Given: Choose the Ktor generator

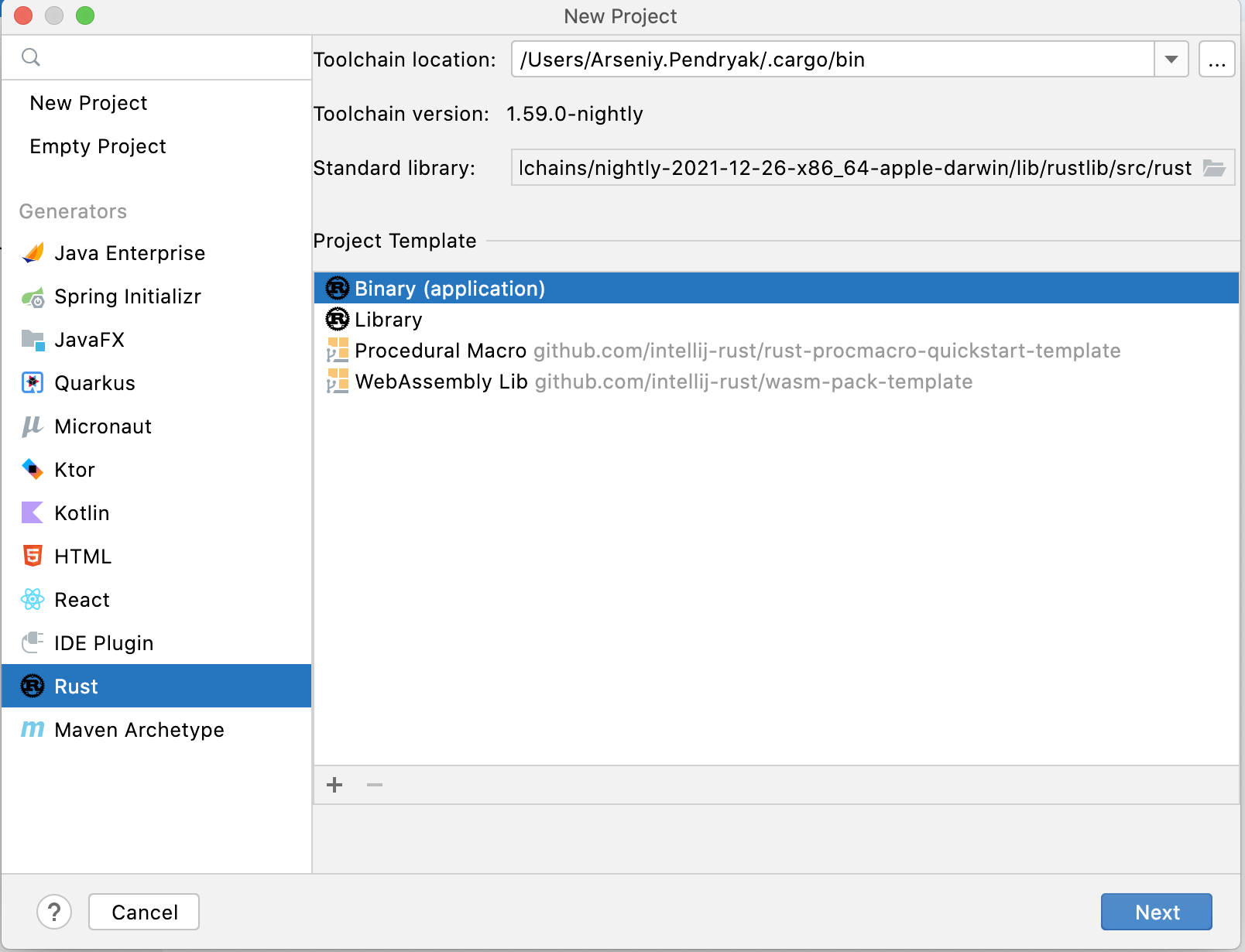Looking at the screenshot, I should tap(156, 470).
